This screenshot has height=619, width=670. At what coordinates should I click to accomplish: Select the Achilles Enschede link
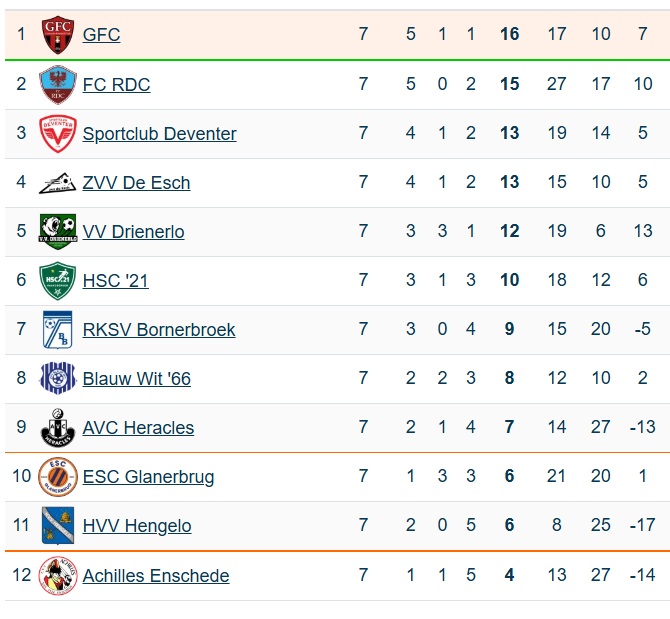156,576
